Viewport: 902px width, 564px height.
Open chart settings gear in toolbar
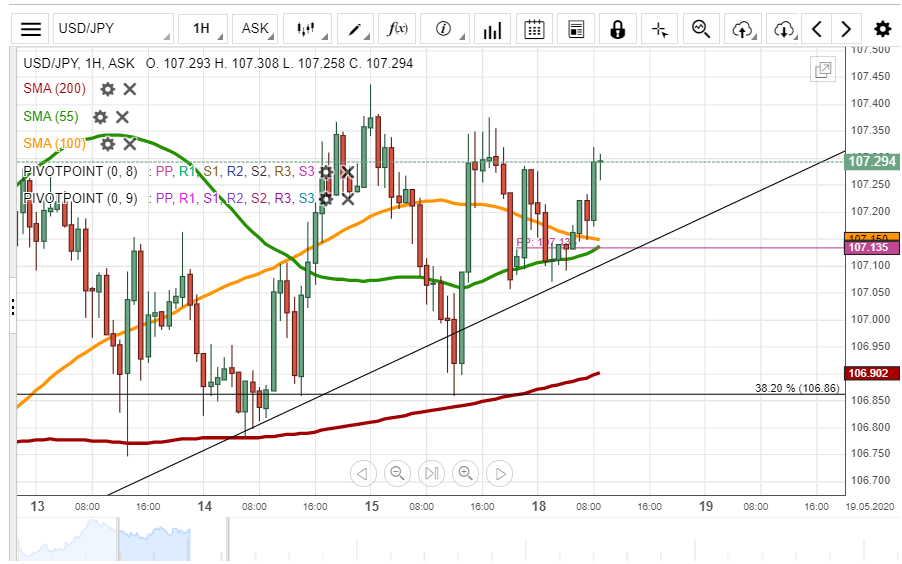(882, 29)
